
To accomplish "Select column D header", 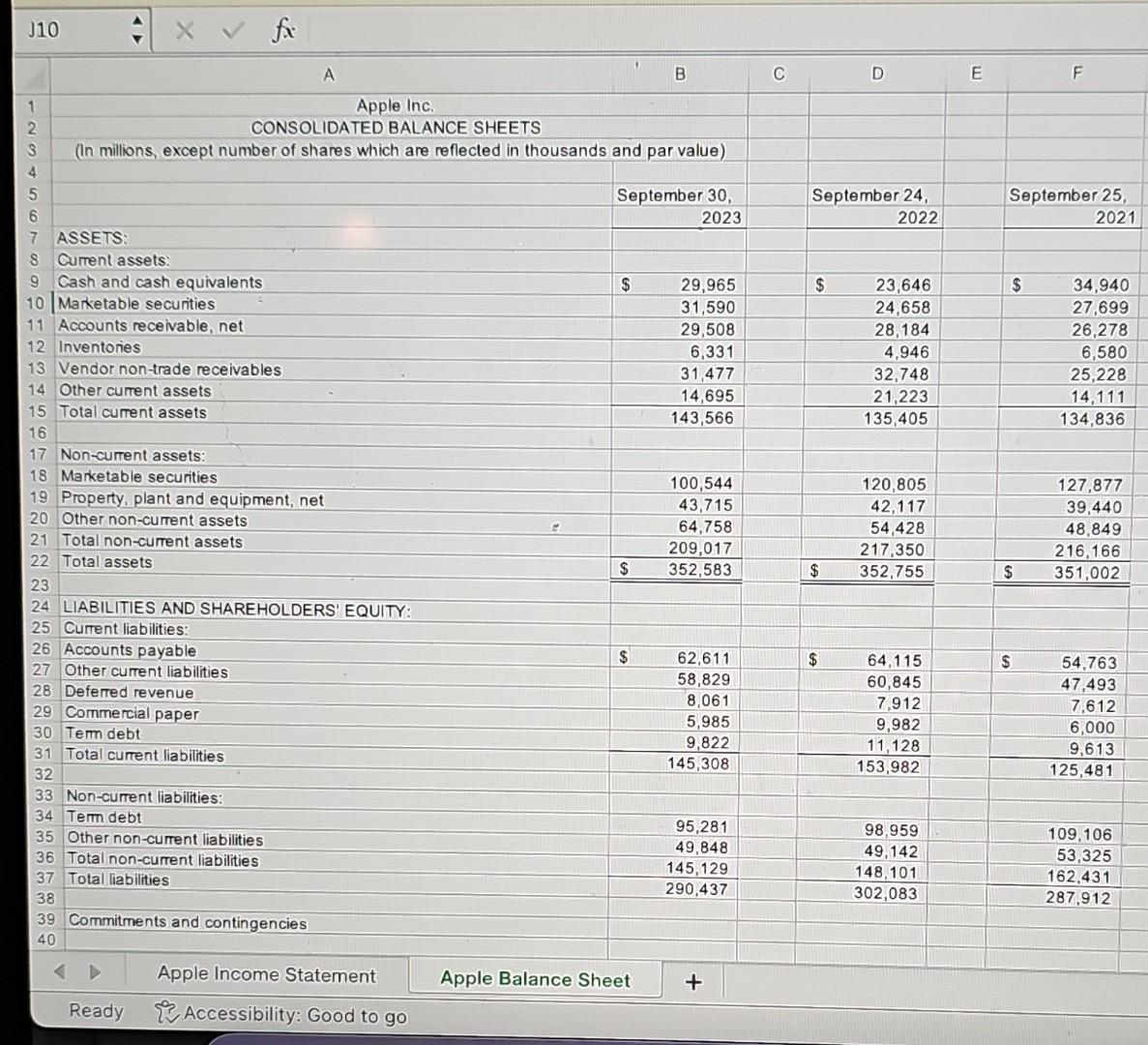I will [877, 74].
